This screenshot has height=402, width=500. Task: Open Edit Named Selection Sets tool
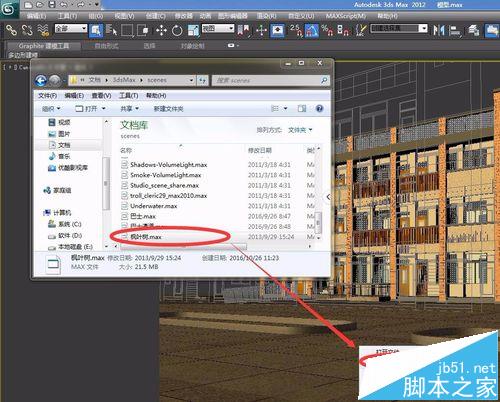pyautogui.click(x=360, y=30)
